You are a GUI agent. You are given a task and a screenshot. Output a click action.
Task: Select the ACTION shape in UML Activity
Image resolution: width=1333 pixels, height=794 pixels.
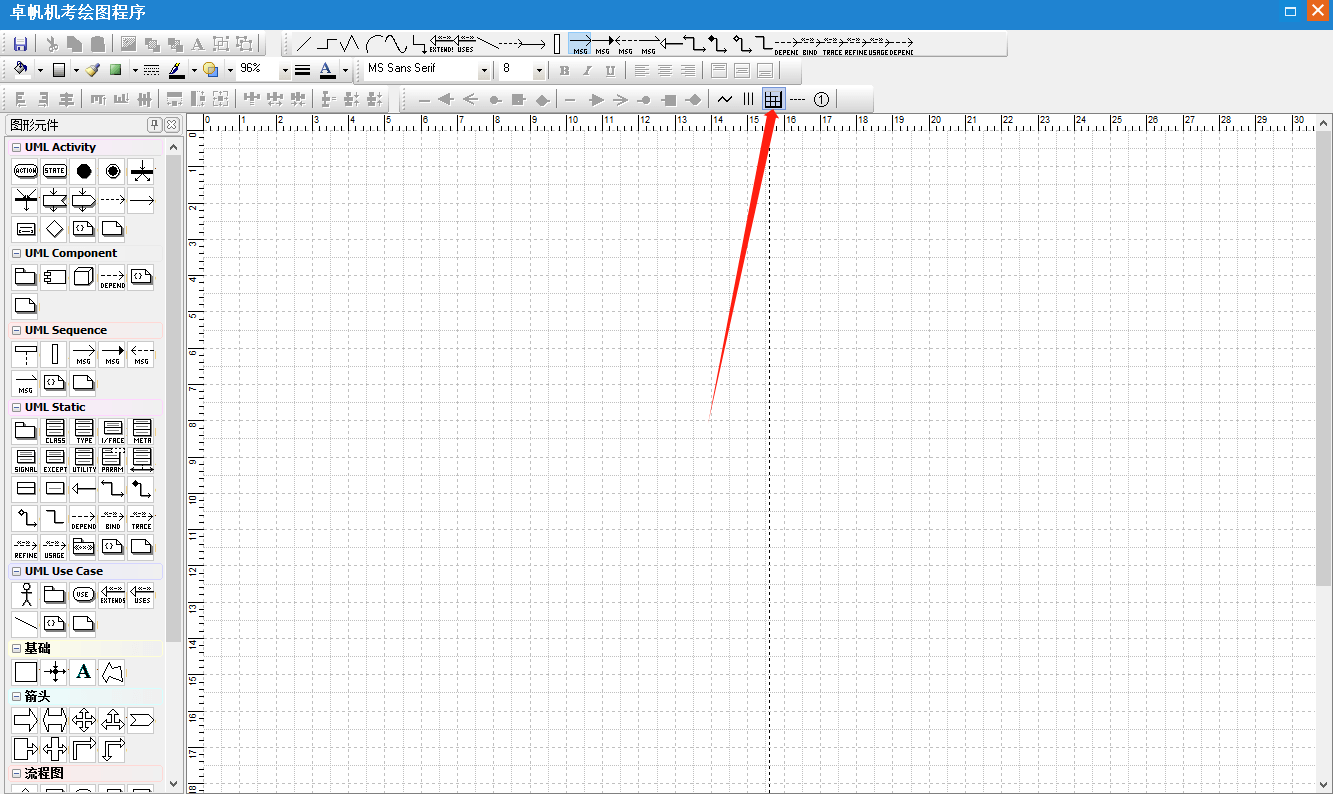(26, 171)
